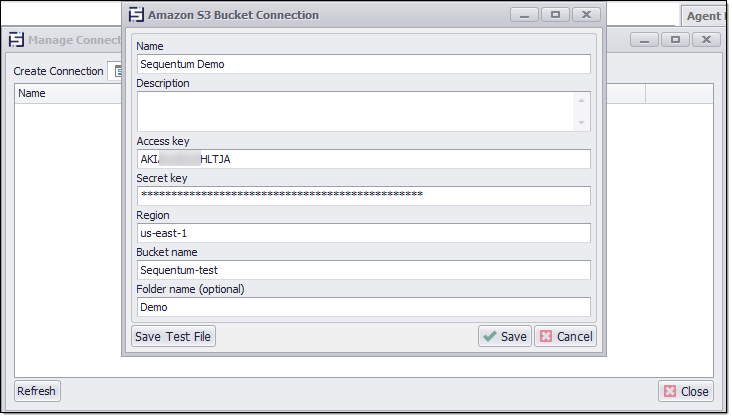Maximize the S3 Bucket Connection dialog
This screenshot has height=418, width=732.
(554, 15)
